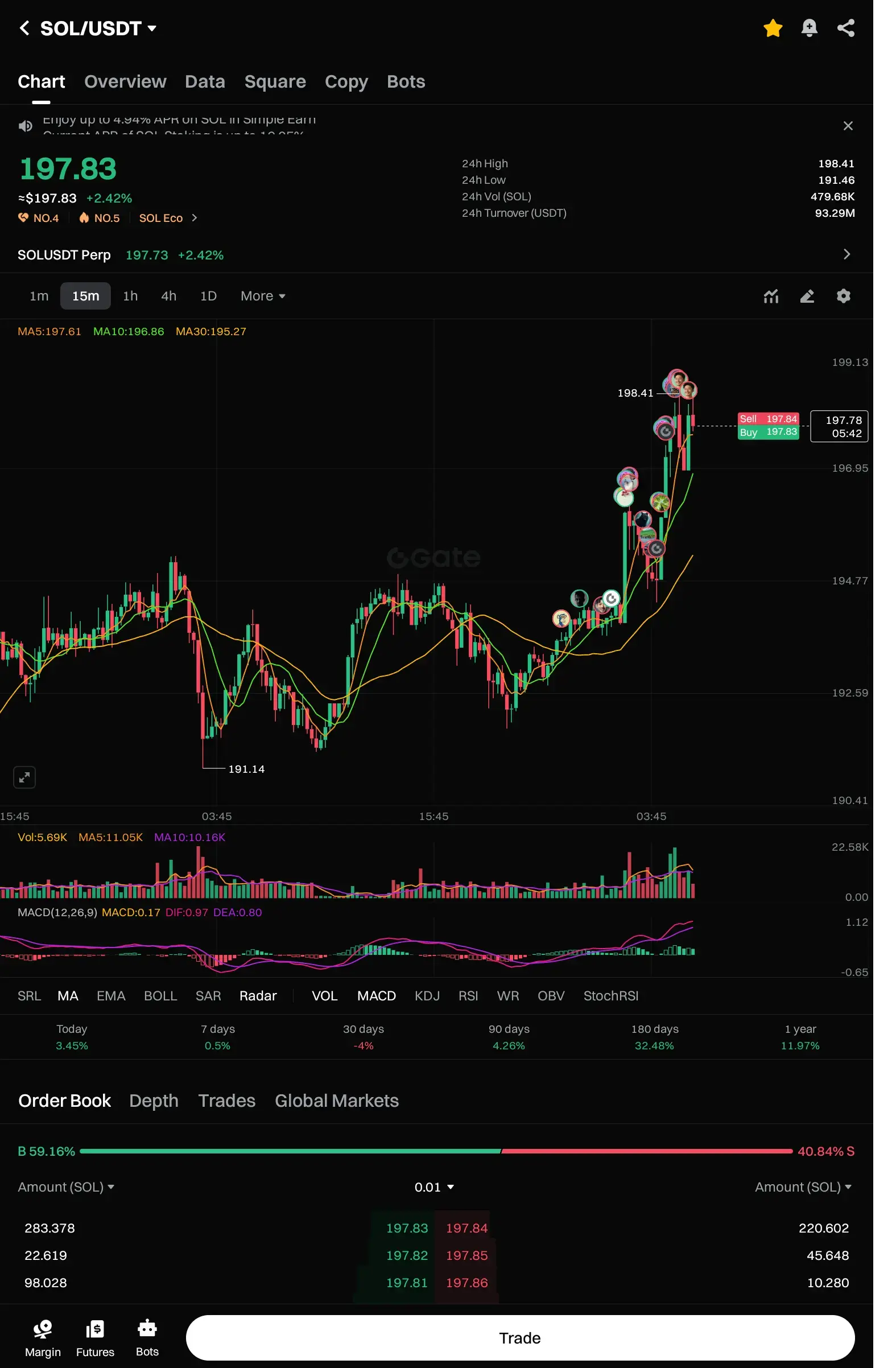The height and width of the screenshot is (1368, 896).
Task: Tap the 180 days 32.48% performance
Action: click(x=655, y=1037)
